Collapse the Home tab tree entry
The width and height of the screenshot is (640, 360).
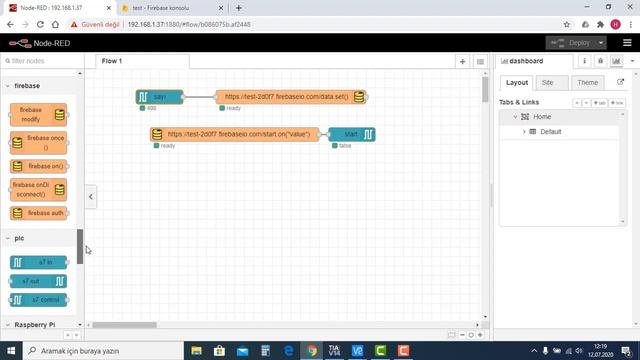coord(515,117)
